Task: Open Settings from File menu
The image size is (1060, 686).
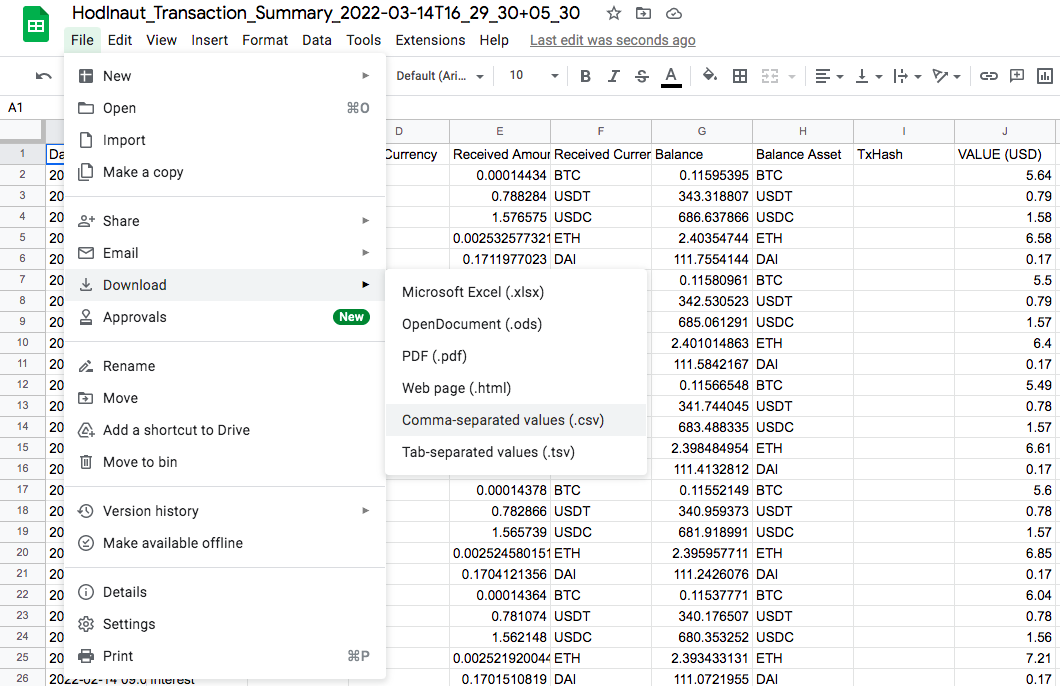Action: click(x=225, y=624)
